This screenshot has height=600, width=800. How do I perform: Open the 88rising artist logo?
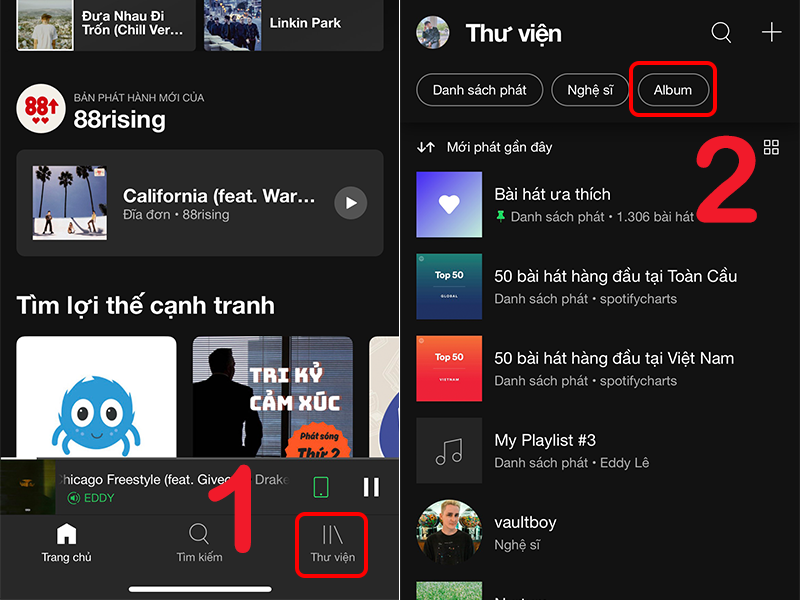[x=41, y=109]
